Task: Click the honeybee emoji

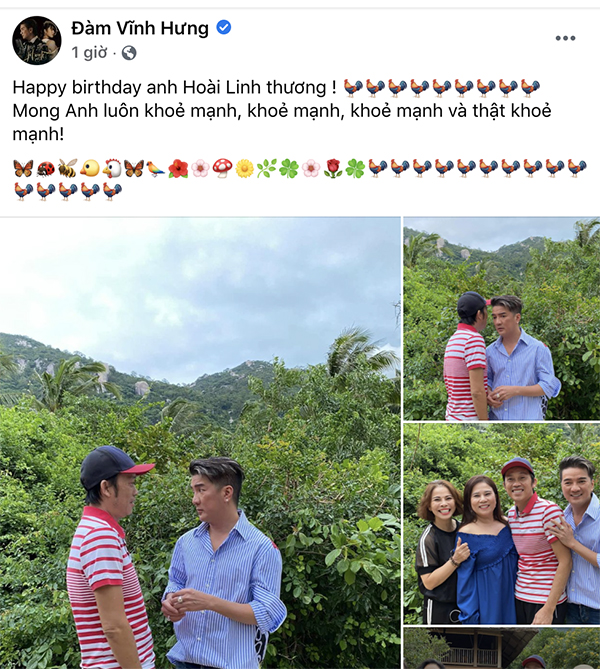Action: [67, 168]
